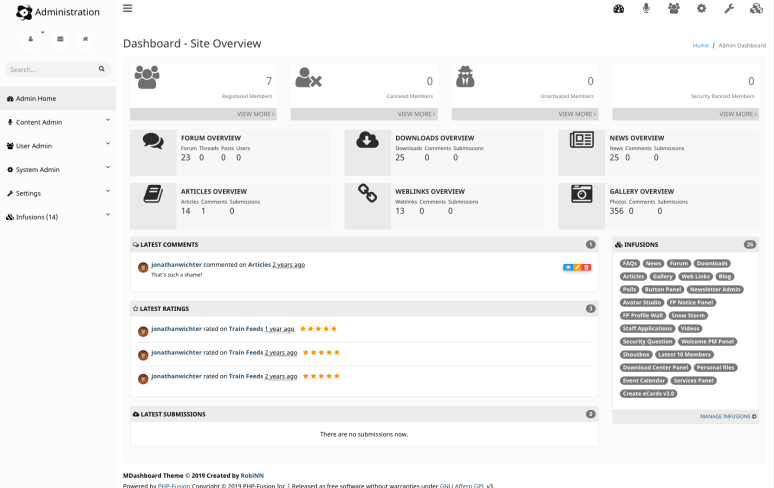Screen dimensions: 774x488
Task: Click the home icon under Administration
Action: pyautogui.click(x=86, y=39)
